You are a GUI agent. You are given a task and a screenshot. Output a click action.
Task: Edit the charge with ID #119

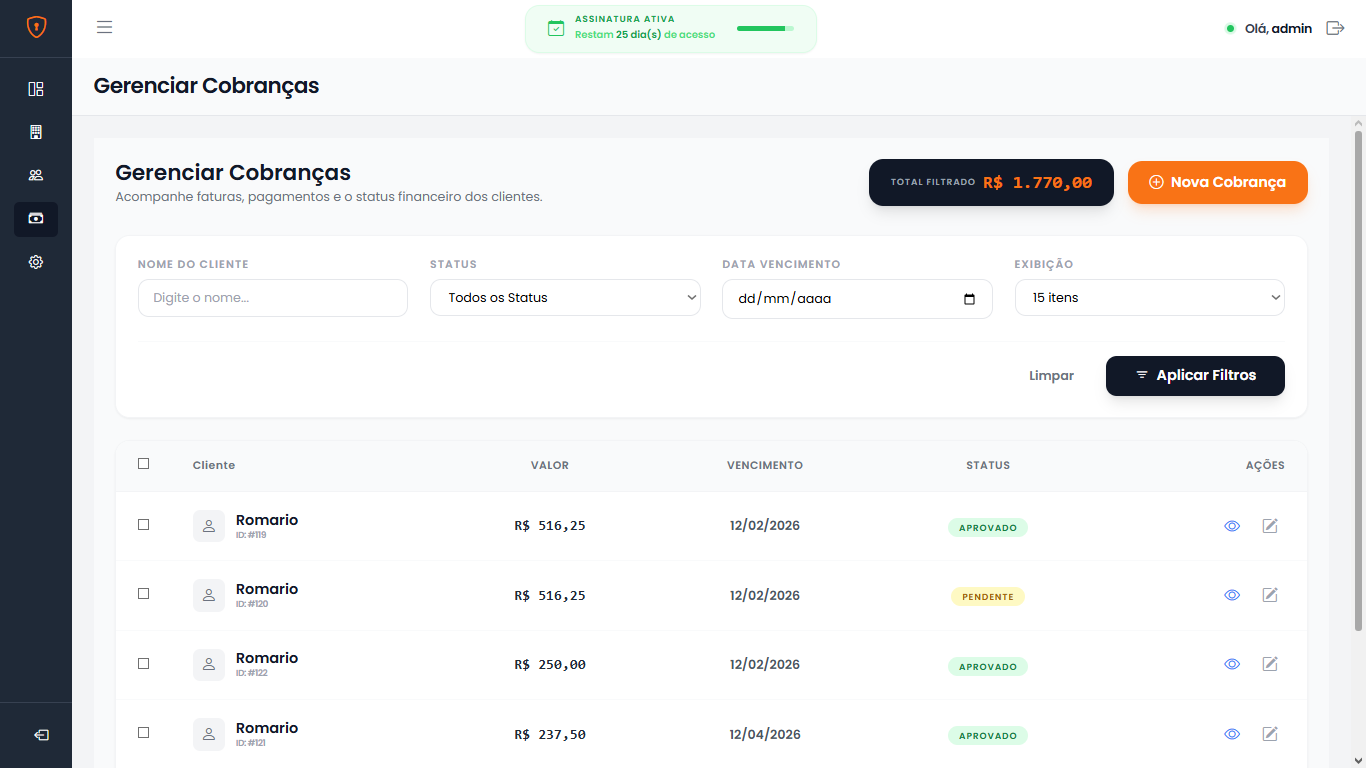click(x=1270, y=526)
